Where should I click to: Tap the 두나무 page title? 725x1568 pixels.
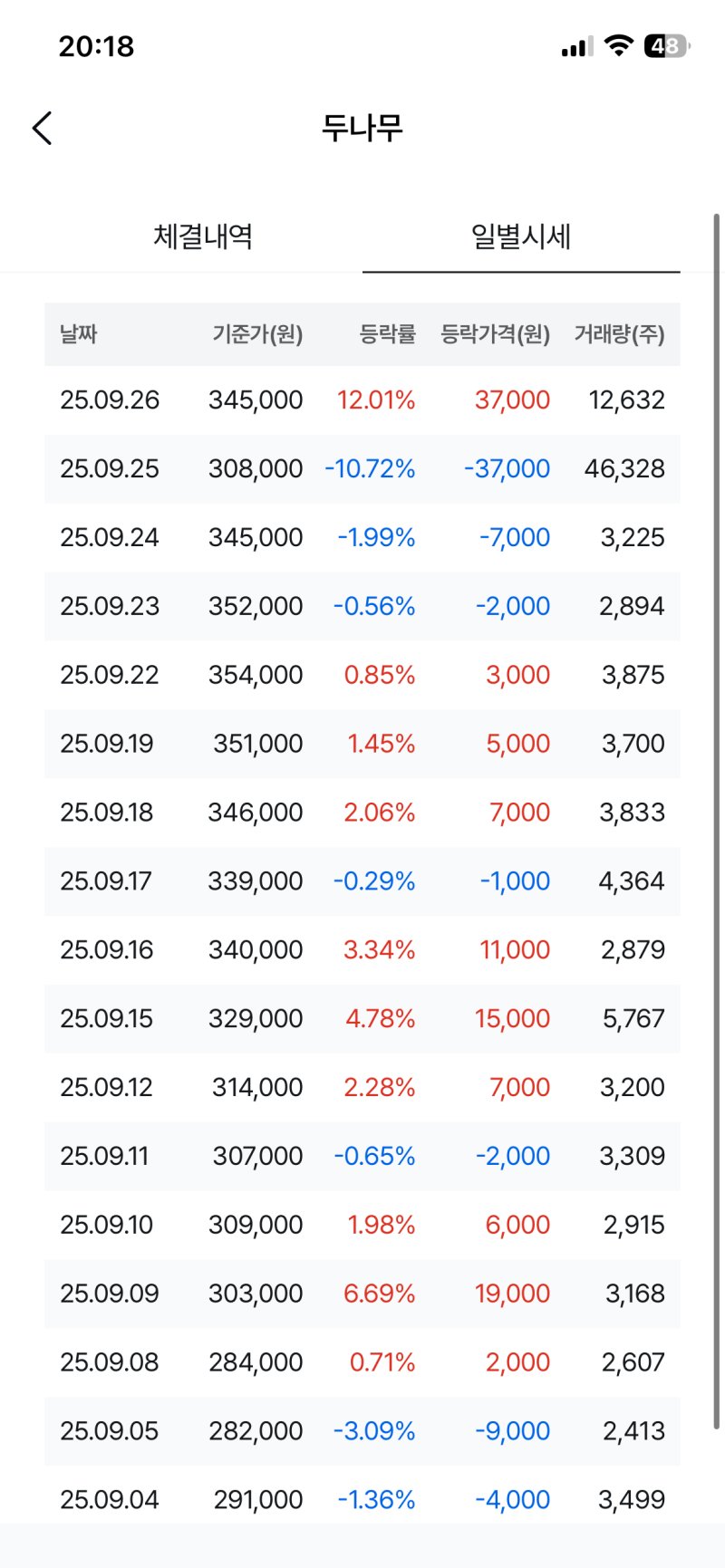point(362,128)
